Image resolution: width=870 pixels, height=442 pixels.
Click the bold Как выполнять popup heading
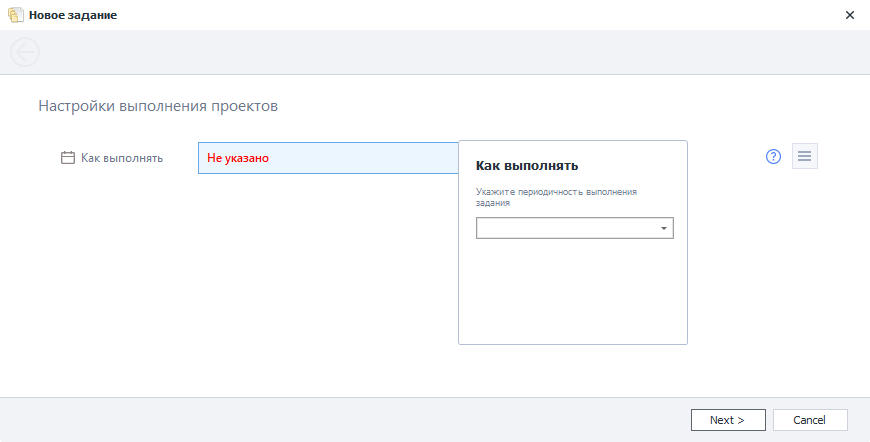(527, 166)
